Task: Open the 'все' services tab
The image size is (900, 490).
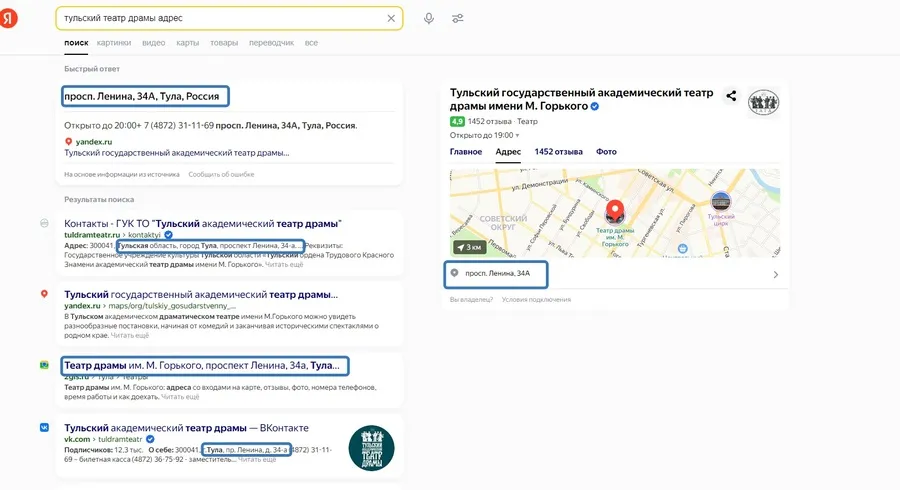Action: (311, 42)
